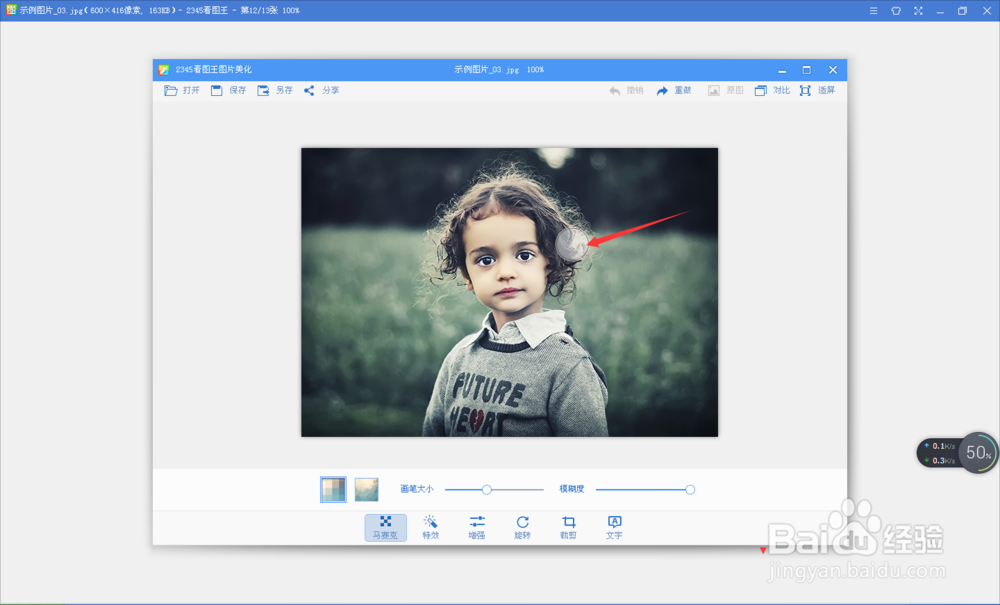The height and width of the screenshot is (605, 1000).
Task: Undo with the 撤销 button
Action: (x=626, y=91)
